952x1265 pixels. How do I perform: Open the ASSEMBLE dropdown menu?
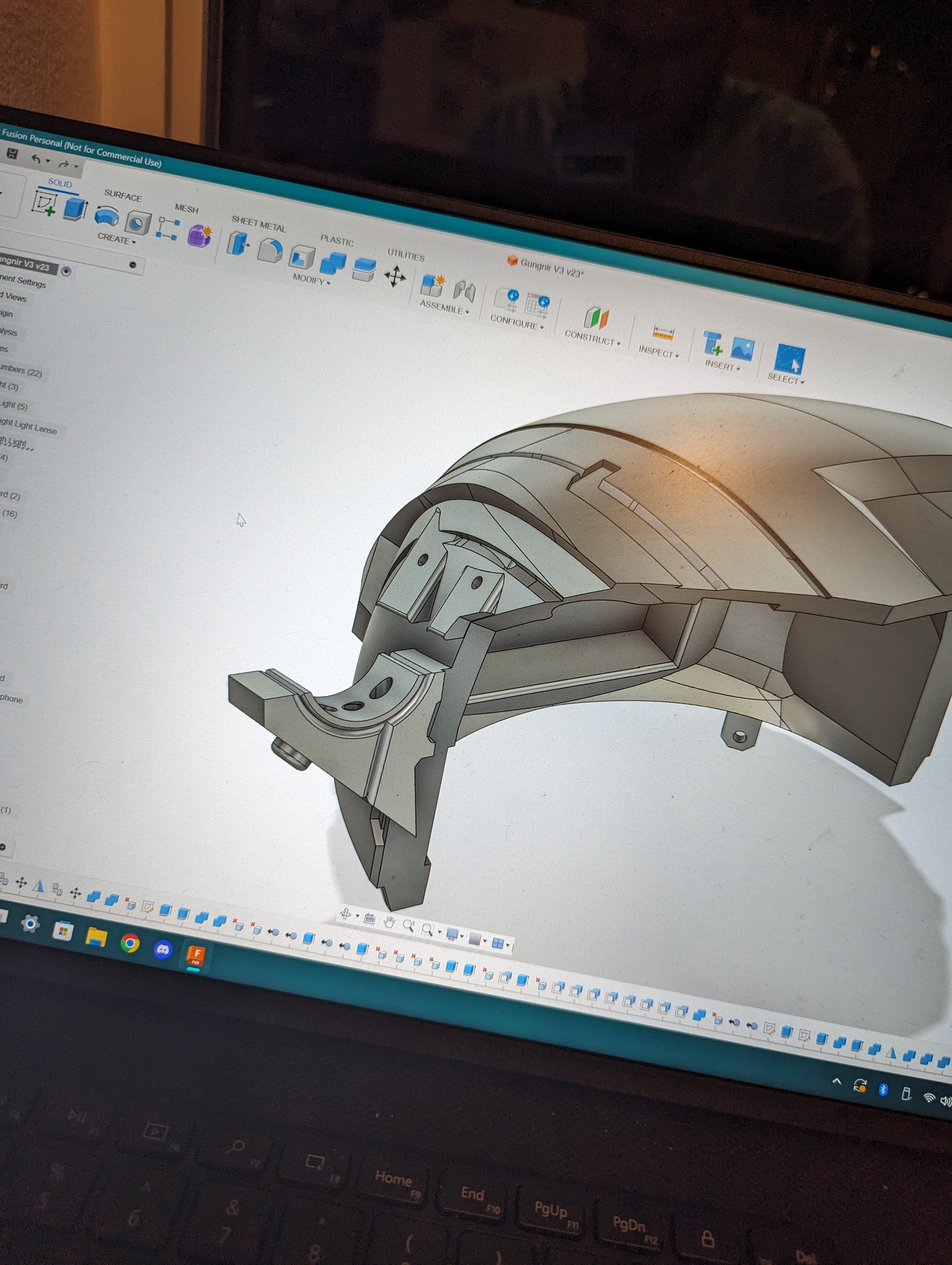(x=444, y=308)
